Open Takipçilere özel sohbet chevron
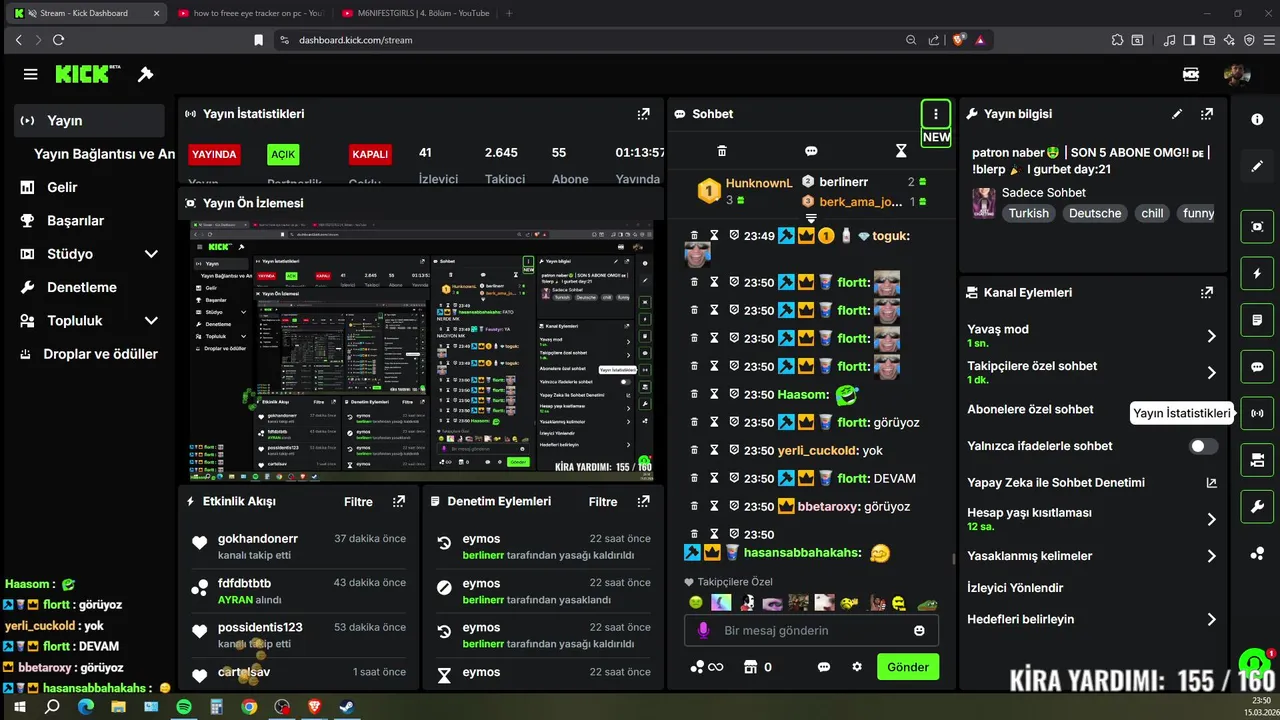 [x=1211, y=373]
